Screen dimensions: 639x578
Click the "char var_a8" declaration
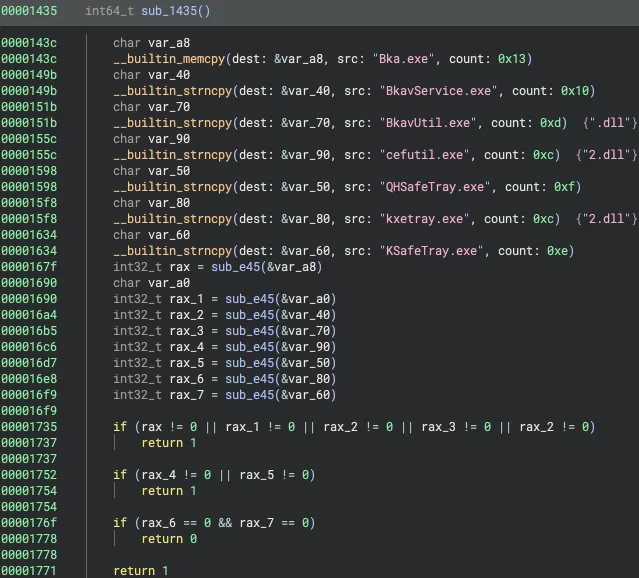[x=152, y=43]
